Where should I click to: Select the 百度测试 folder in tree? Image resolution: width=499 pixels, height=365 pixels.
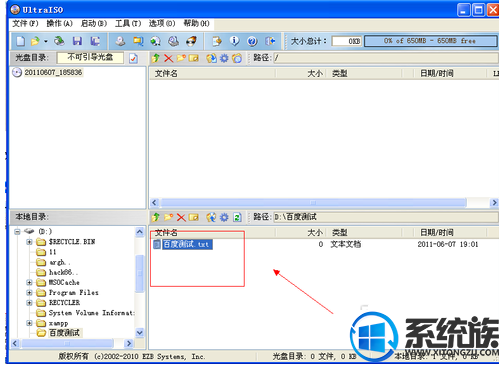(x=64, y=333)
